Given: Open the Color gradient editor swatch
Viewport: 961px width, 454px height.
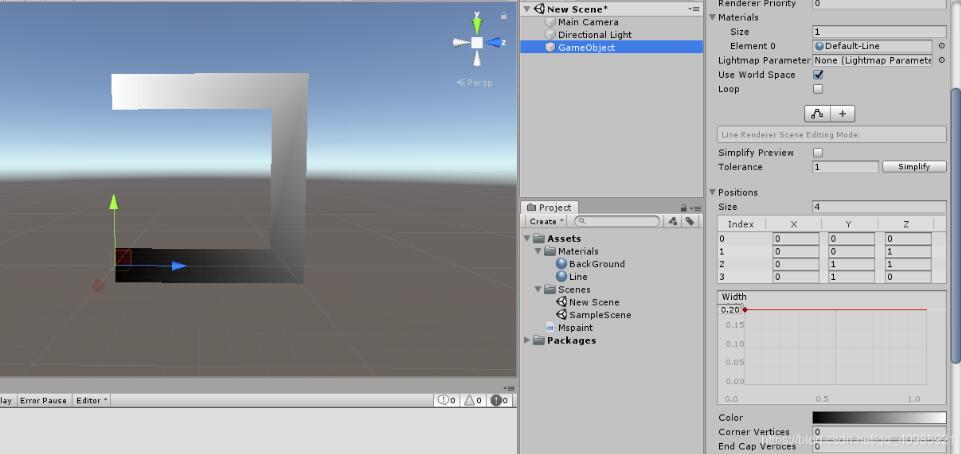Looking at the screenshot, I should pyautogui.click(x=879, y=418).
